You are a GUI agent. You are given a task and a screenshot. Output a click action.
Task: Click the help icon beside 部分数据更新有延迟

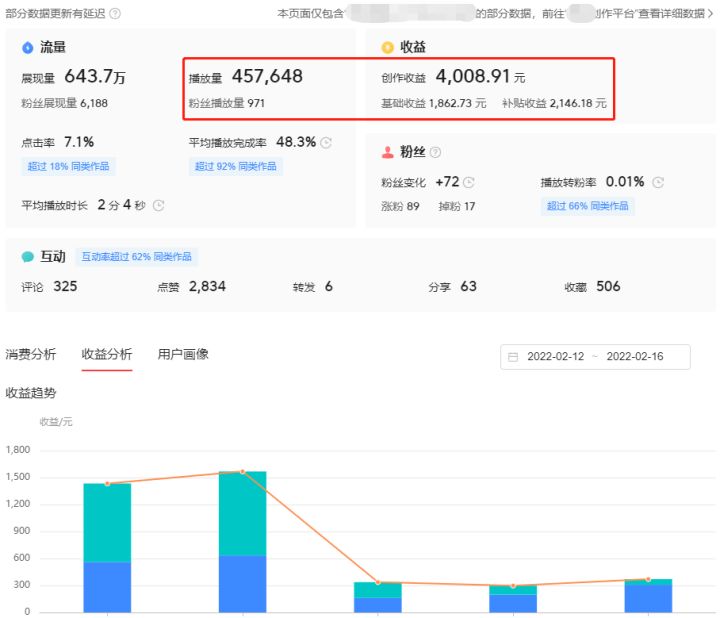pos(115,14)
